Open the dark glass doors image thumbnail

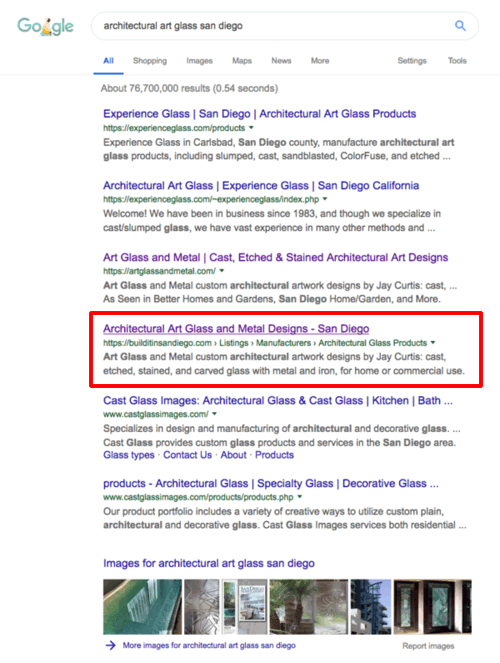point(432,607)
